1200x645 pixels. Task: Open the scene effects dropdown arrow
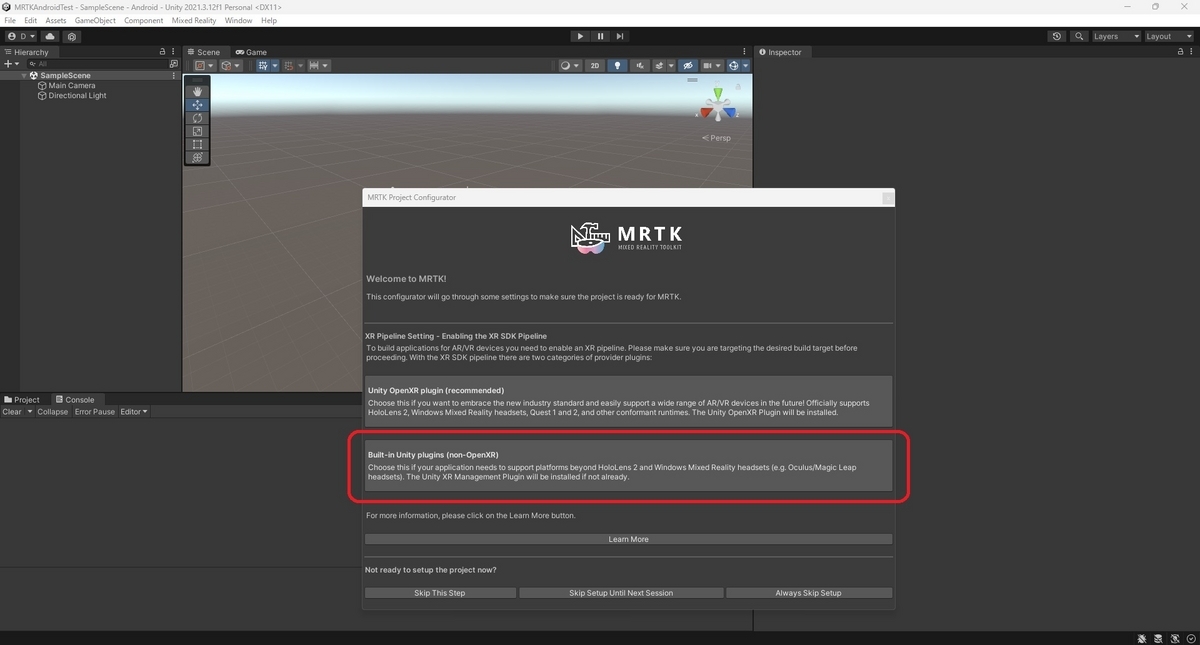pyautogui.click(x=670, y=65)
